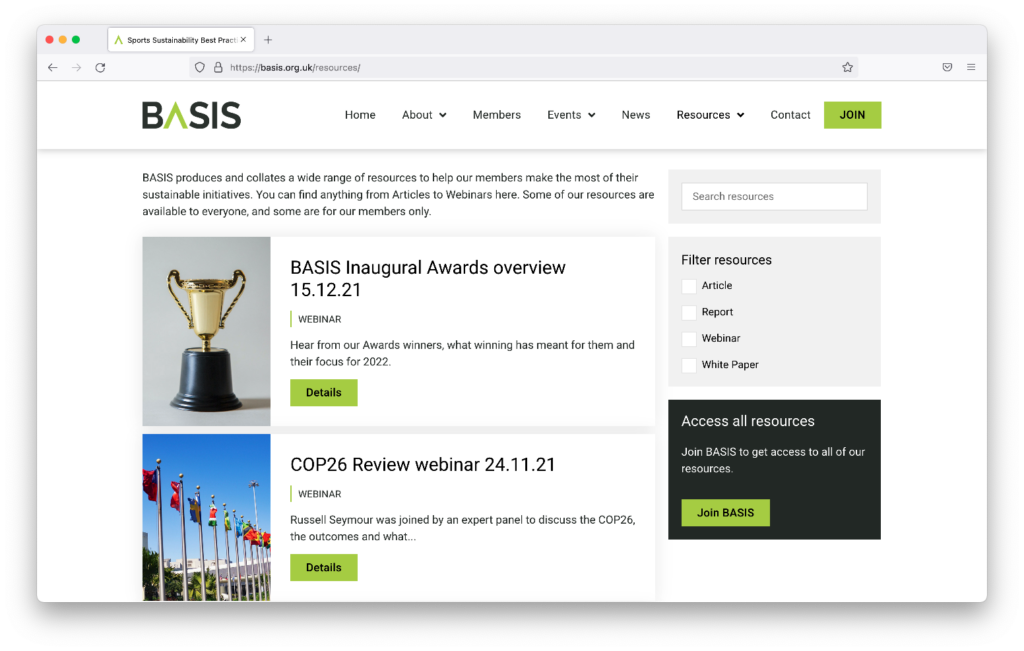Open the Members page

tap(496, 115)
